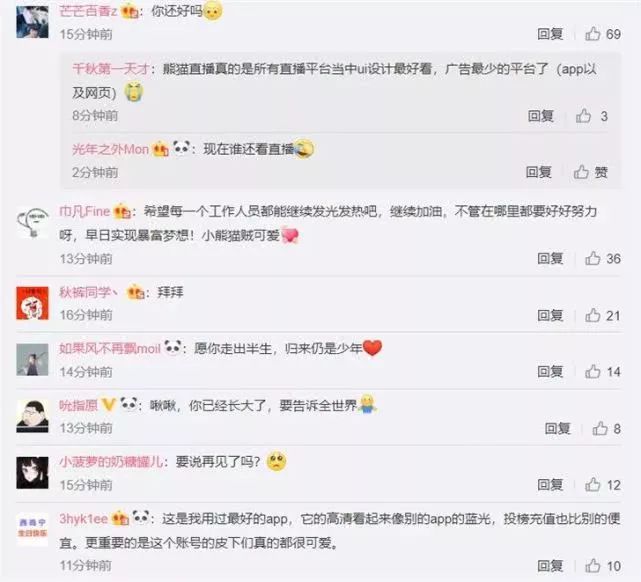Open 芒芒百香z's avatar thumbnail
This screenshot has width=641, height=582.
point(32,22)
